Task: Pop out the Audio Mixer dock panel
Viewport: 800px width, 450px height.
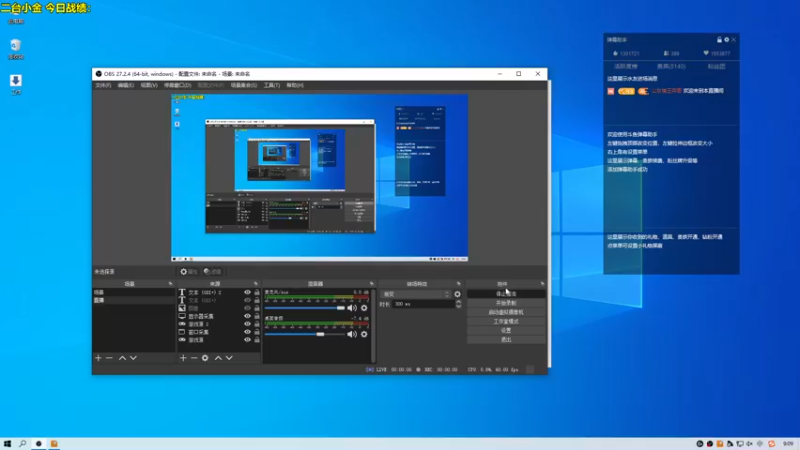Action: pos(371,284)
